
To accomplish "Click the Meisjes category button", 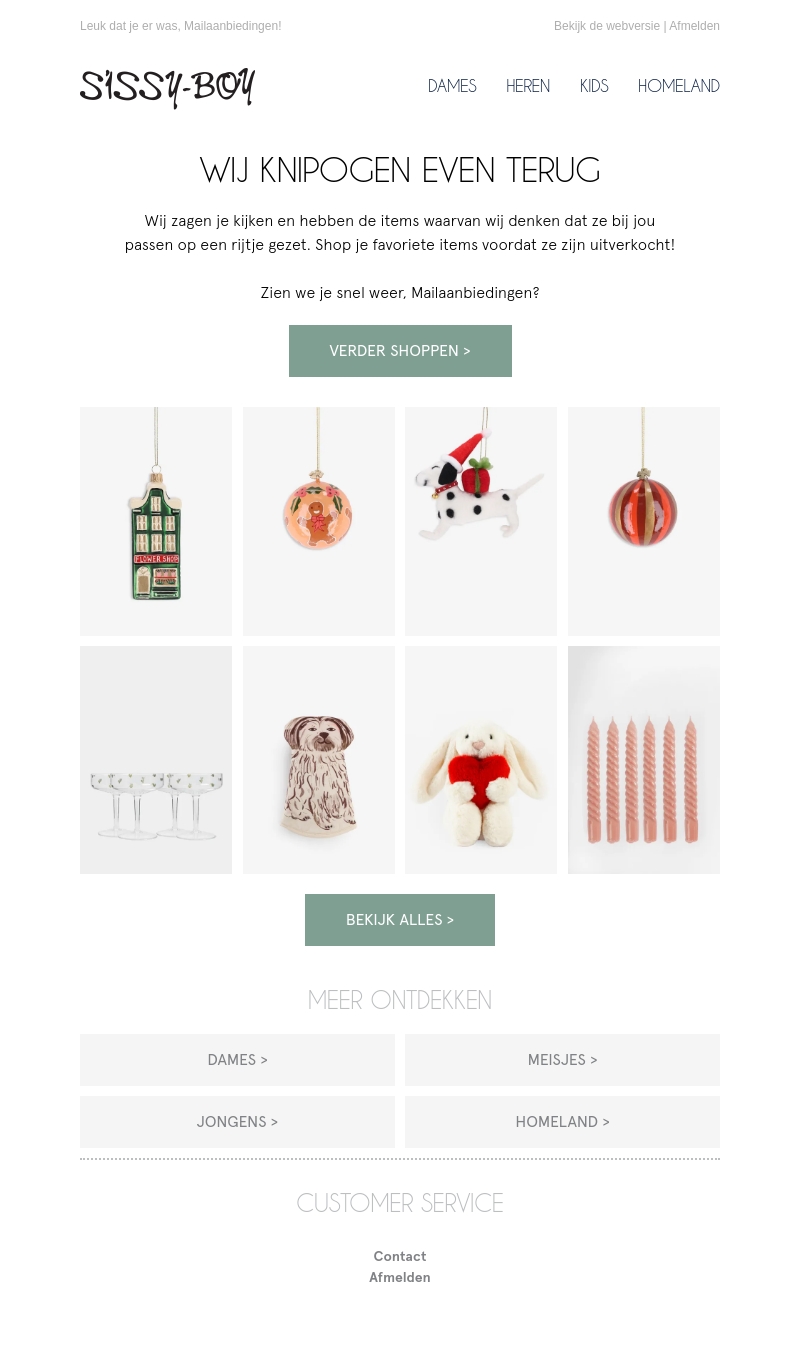I will [562, 1060].
